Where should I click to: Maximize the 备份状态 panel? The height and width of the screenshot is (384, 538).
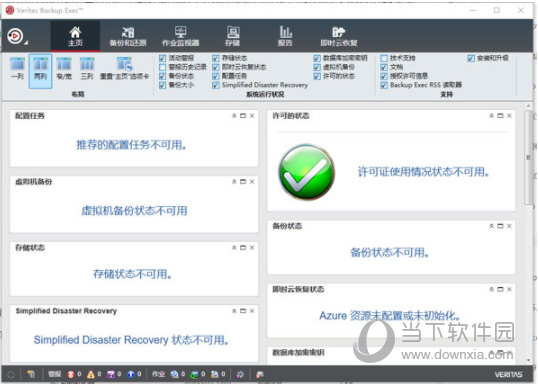[x=500, y=226]
